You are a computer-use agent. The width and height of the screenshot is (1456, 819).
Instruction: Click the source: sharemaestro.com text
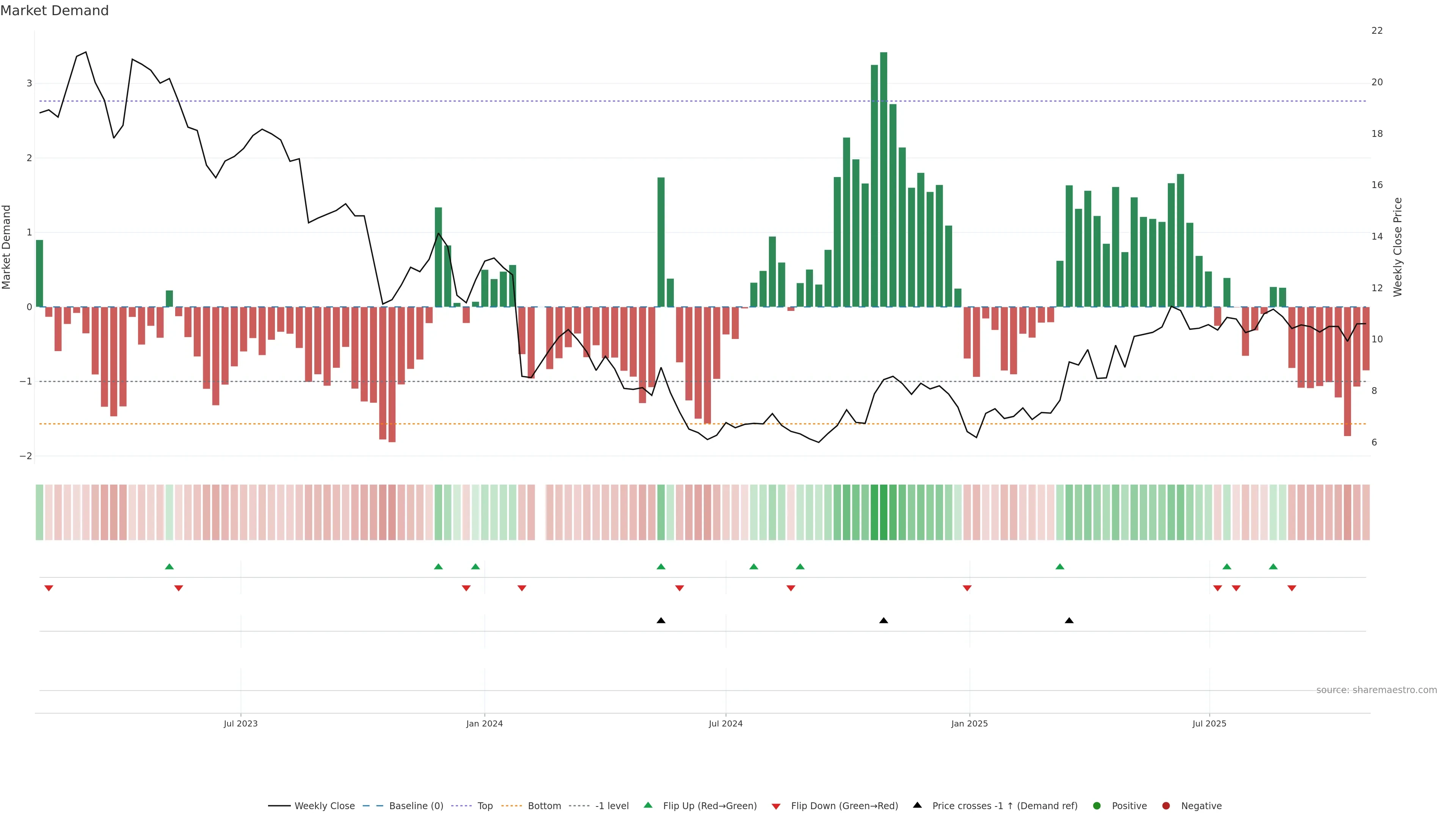(x=1376, y=690)
